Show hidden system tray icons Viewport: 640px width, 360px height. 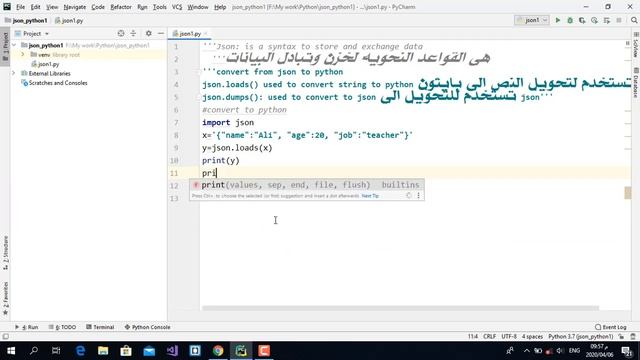click(527, 351)
